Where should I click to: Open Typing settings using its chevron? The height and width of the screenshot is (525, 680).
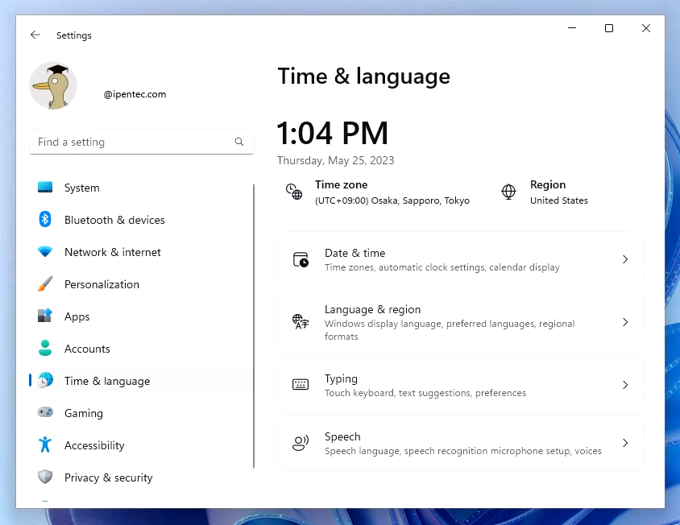pyautogui.click(x=625, y=385)
